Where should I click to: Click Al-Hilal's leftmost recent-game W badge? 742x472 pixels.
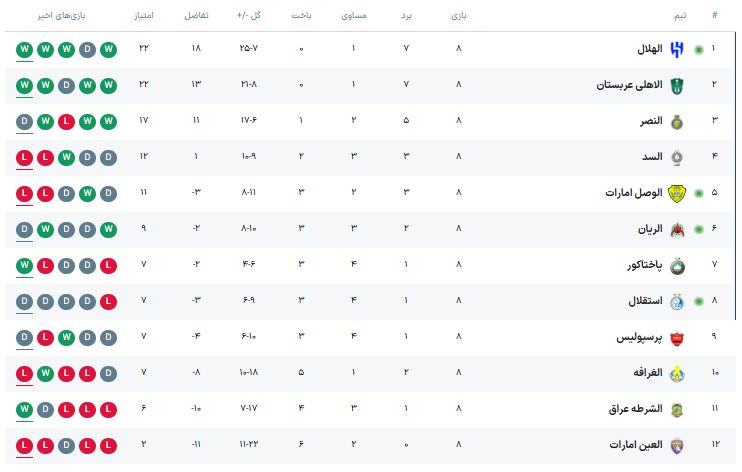pyautogui.click(x=24, y=49)
